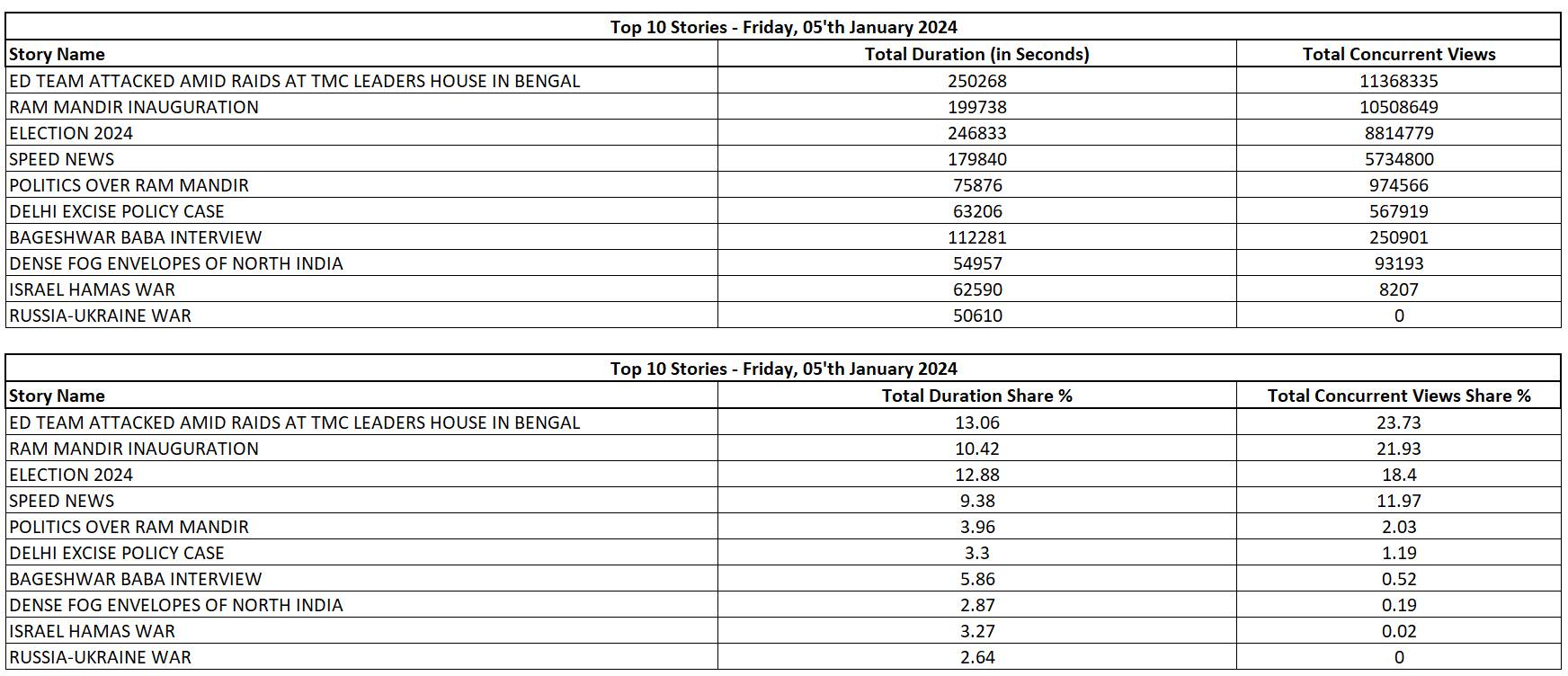This screenshot has height=676, width=1568.
Task: Select the duration cell showing 250268
Action: (976, 81)
